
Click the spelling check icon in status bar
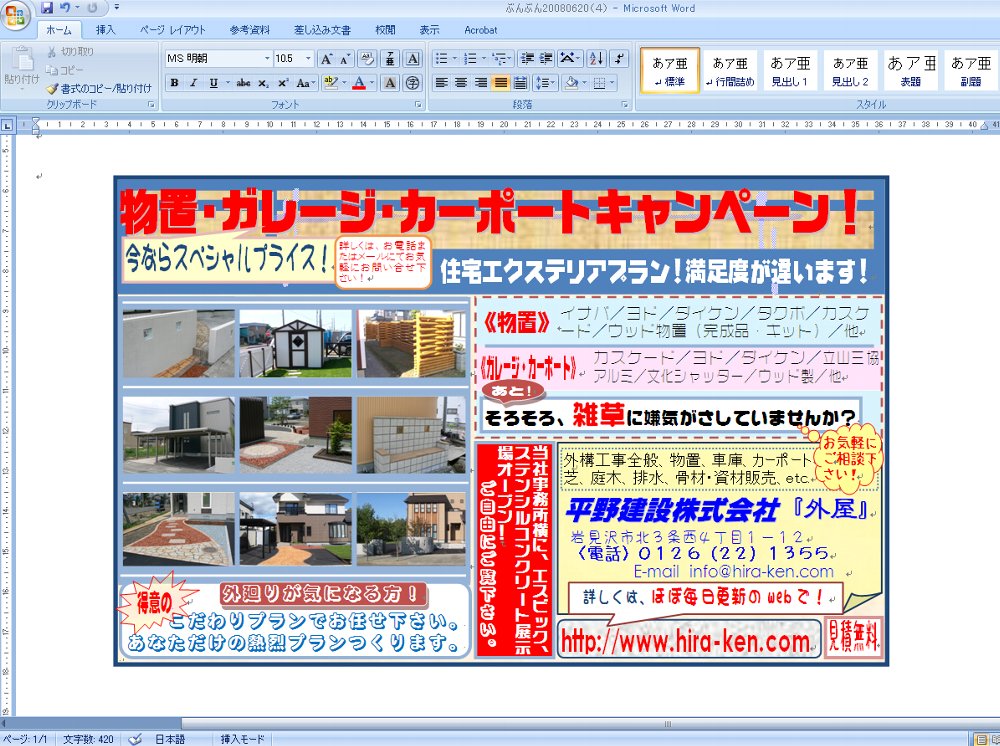point(135,739)
